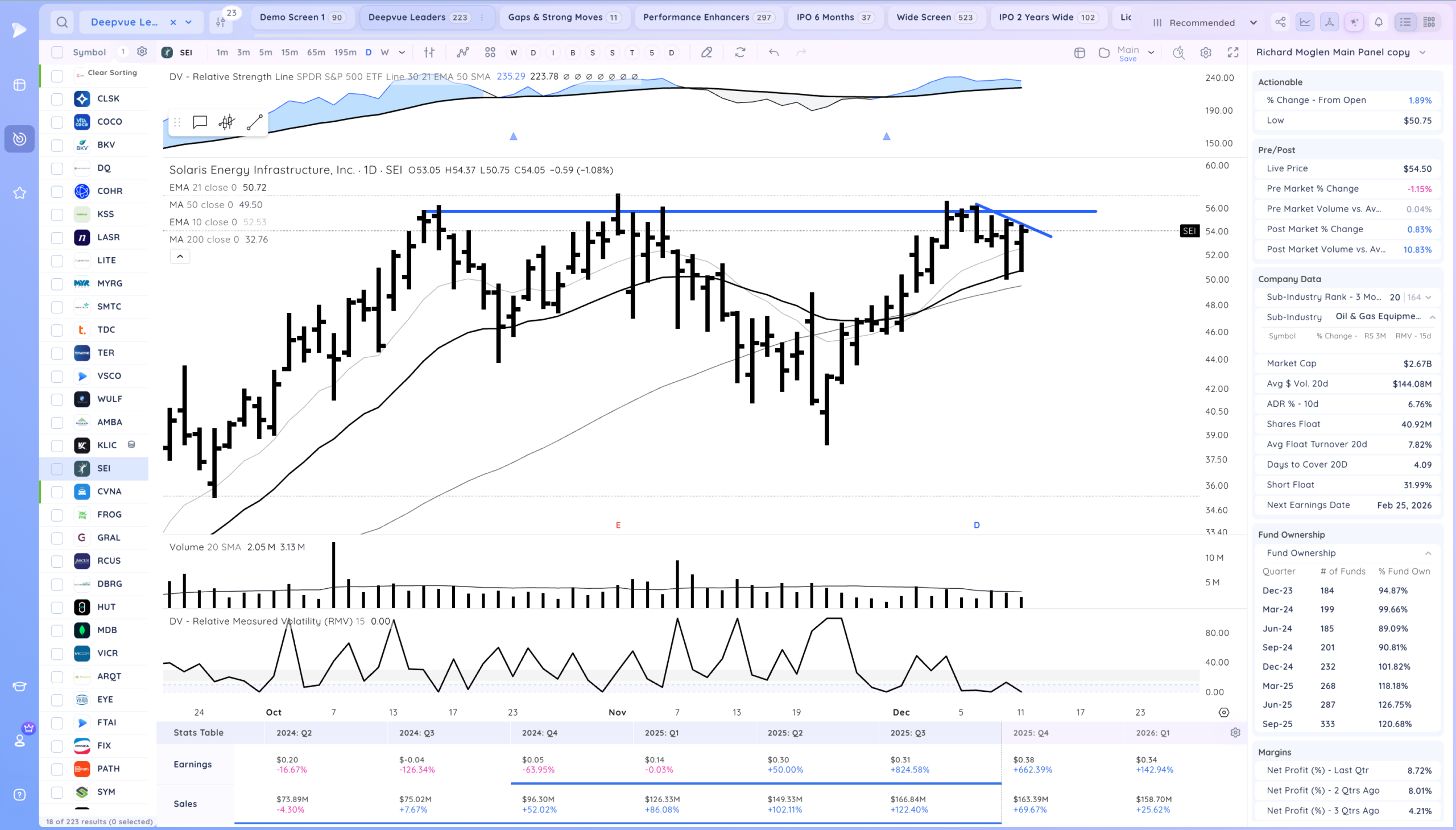Select the drawing pencil tool icon

[x=706, y=52]
